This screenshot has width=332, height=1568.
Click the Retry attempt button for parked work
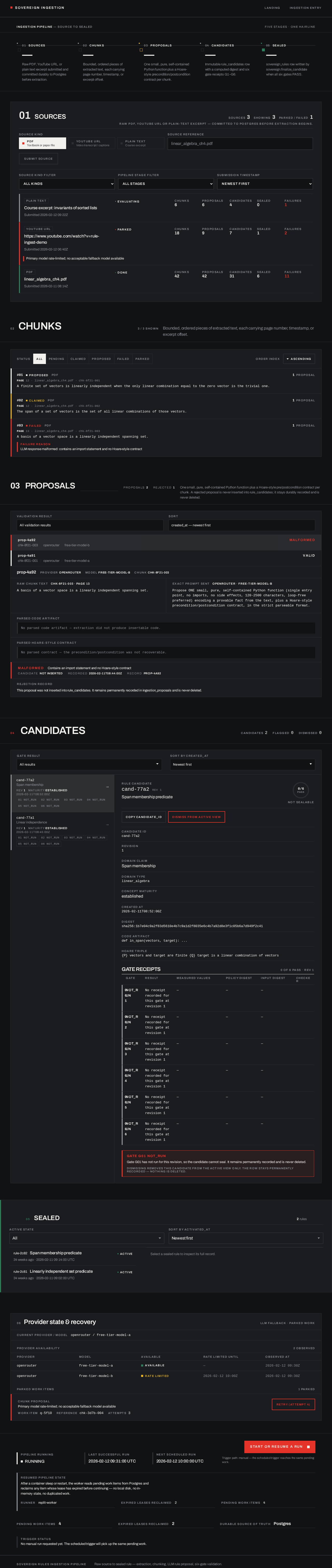(x=293, y=1404)
